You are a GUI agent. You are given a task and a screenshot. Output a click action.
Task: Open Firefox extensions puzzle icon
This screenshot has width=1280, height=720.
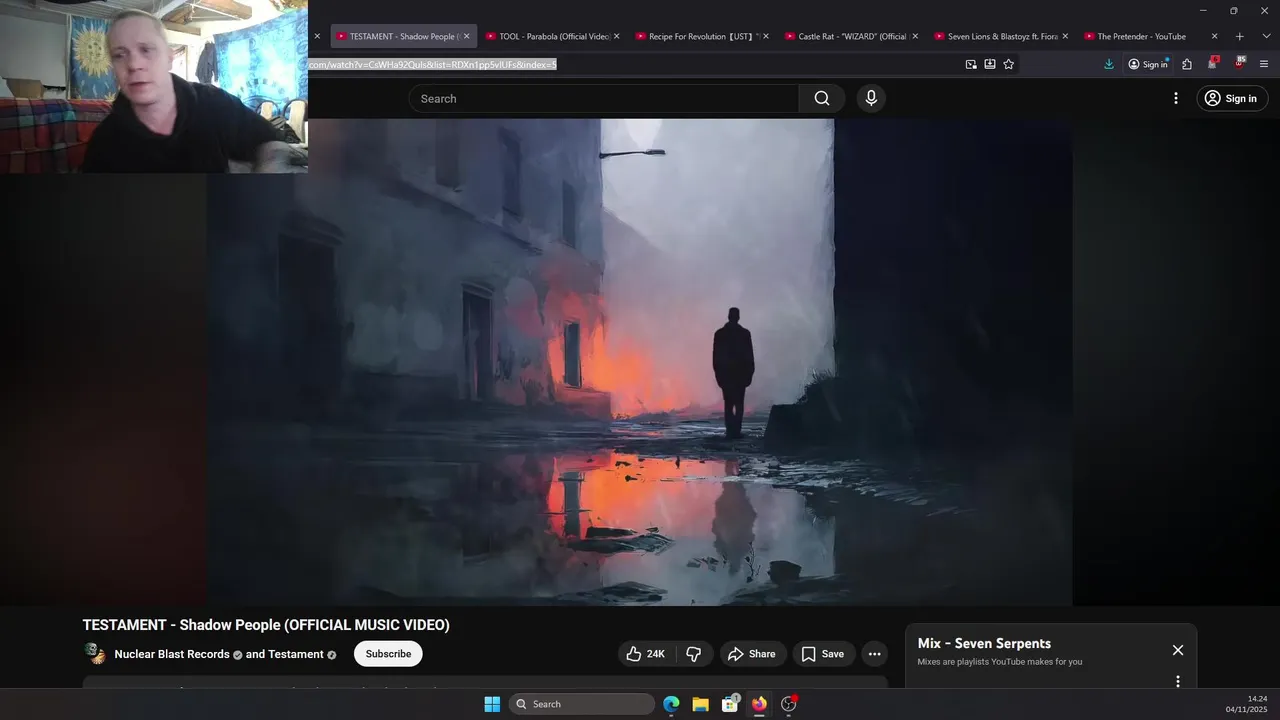(x=1187, y=64)
